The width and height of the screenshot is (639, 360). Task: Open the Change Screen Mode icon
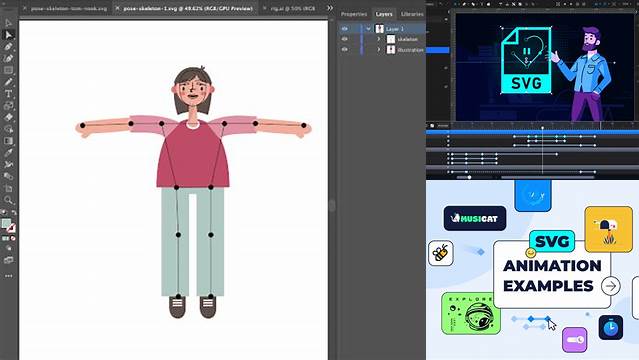click(9, 260)
